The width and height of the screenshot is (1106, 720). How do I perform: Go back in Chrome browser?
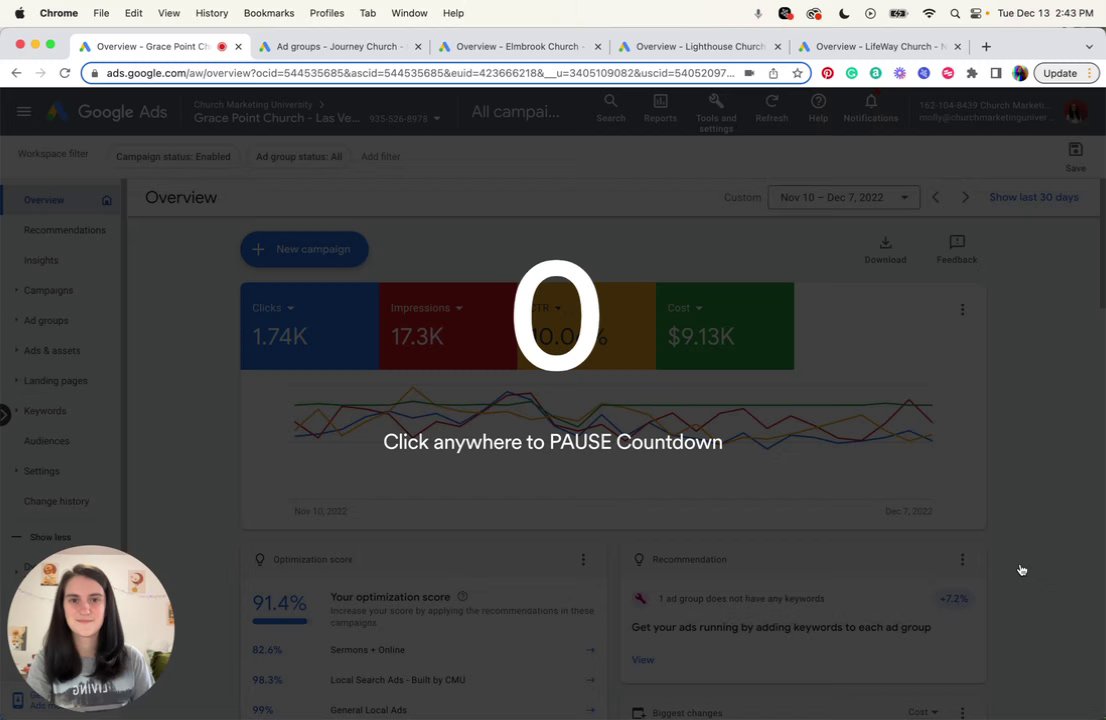pos(16,73)
